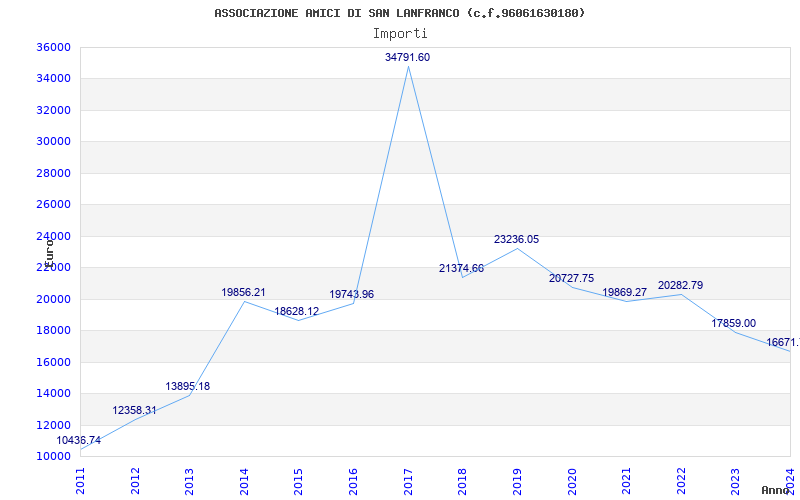
Task: Click the y-axis value 26000
Action: [54, 204]
